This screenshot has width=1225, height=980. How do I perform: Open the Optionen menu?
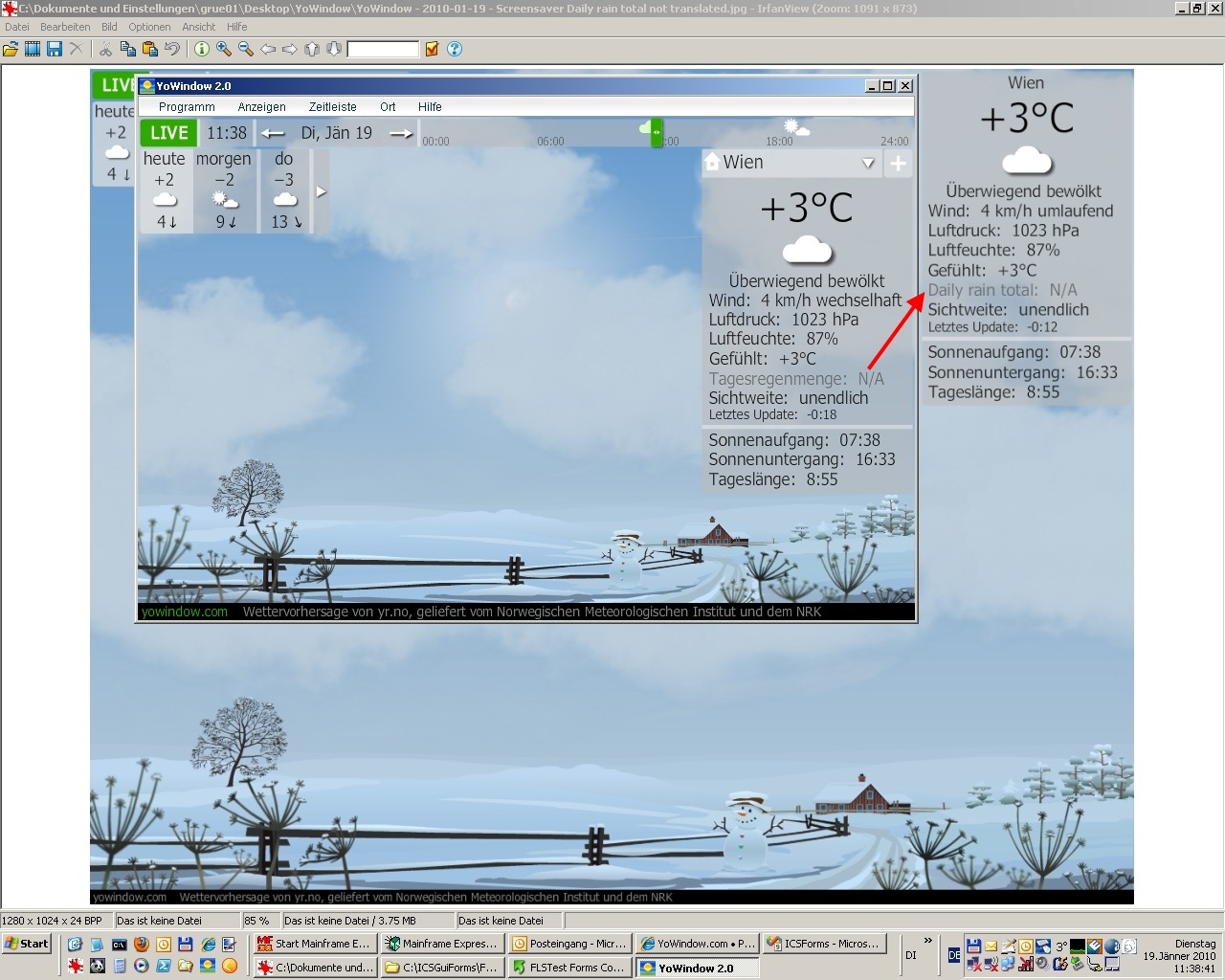pos(149,27)
